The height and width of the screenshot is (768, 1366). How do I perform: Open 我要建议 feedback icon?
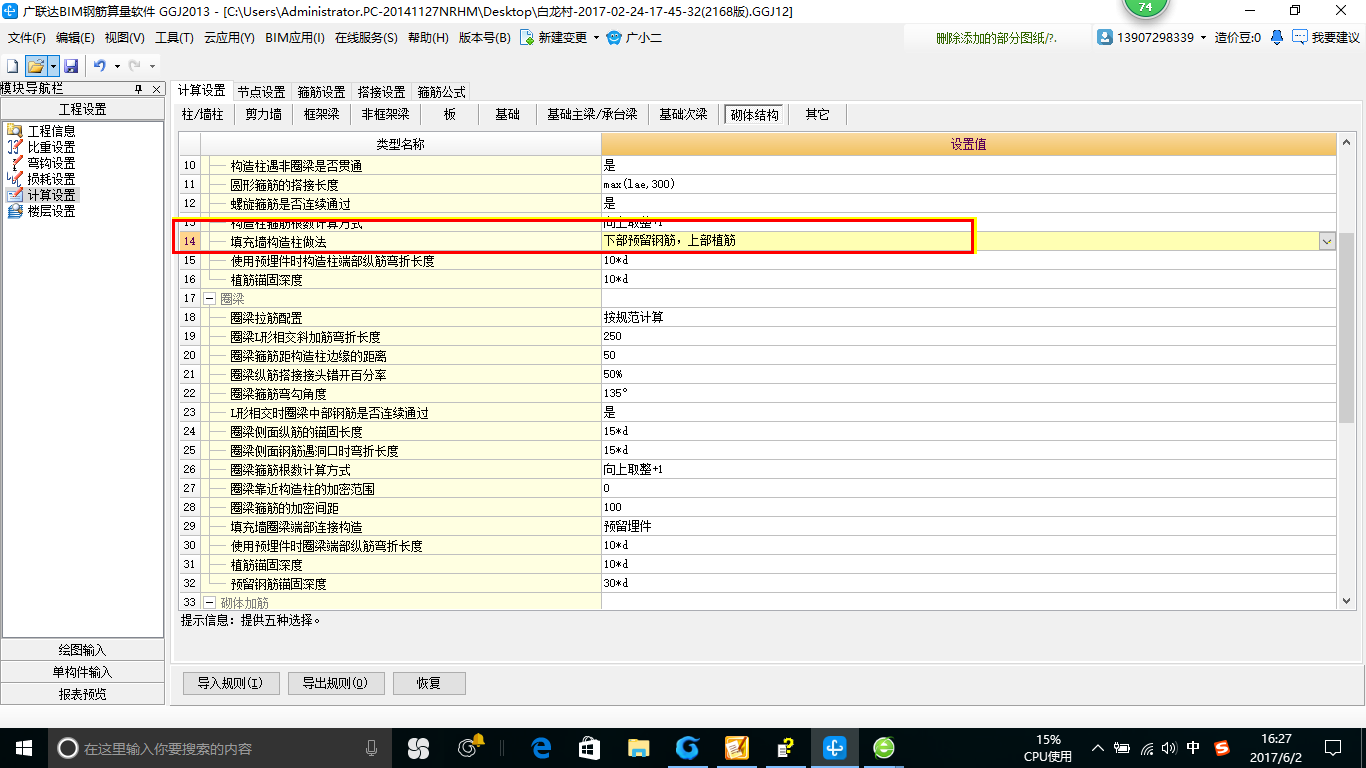tap(1299, 37)
